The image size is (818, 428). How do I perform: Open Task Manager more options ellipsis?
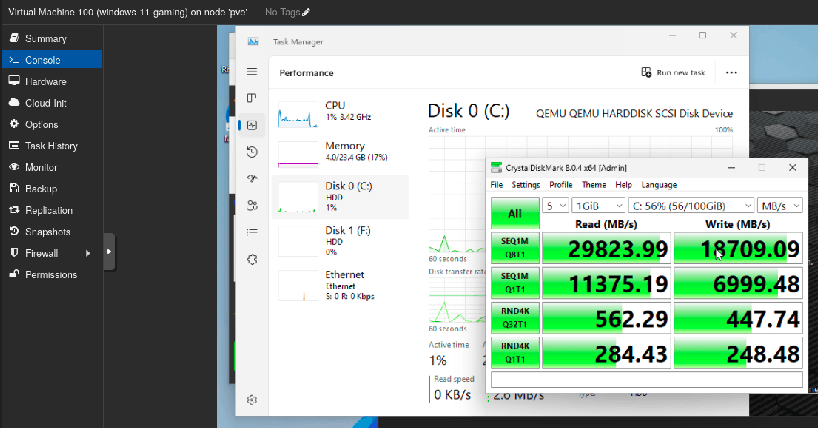point(731,73)
